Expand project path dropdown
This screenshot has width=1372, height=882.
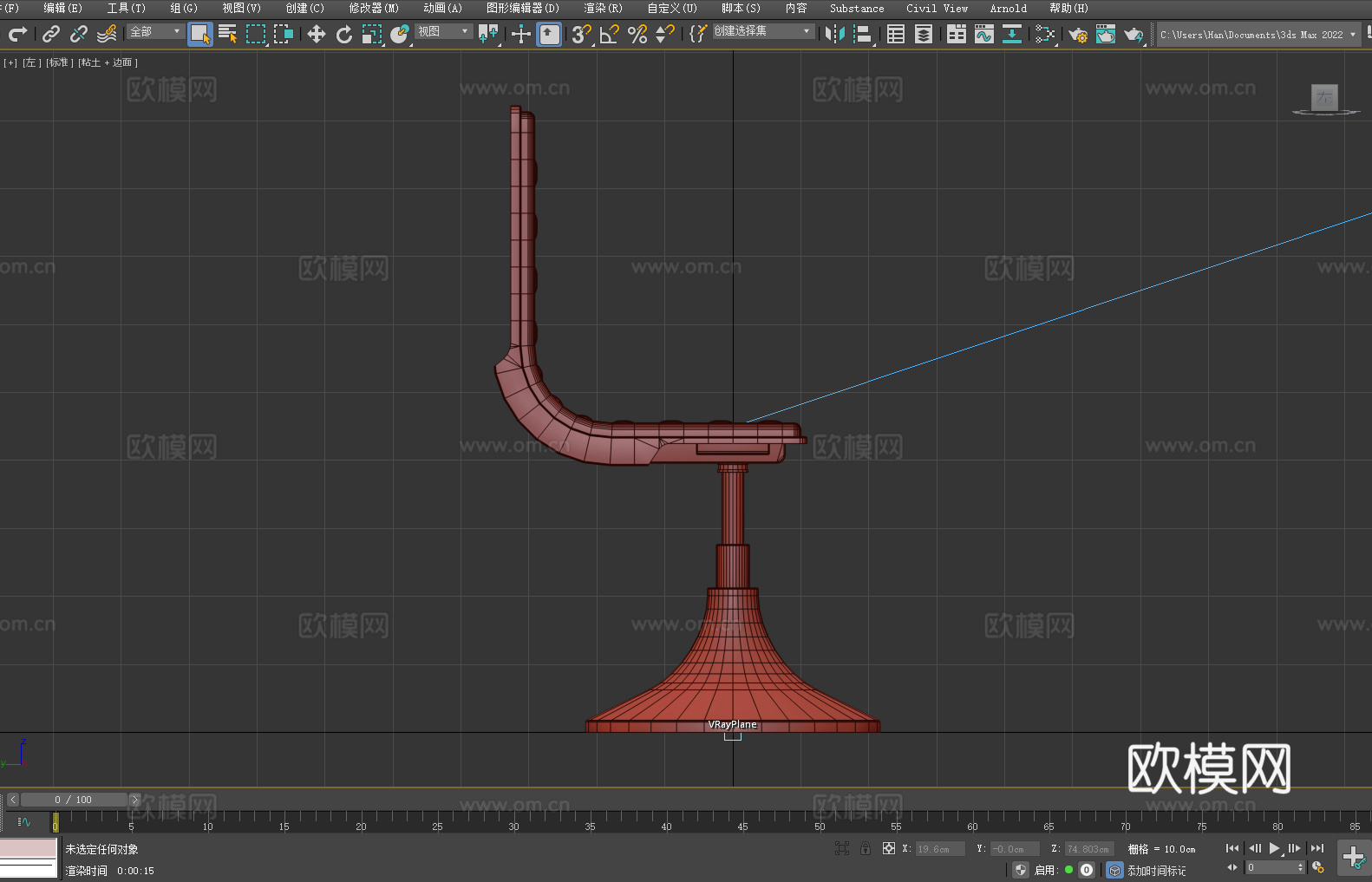tap(1353, 35)
